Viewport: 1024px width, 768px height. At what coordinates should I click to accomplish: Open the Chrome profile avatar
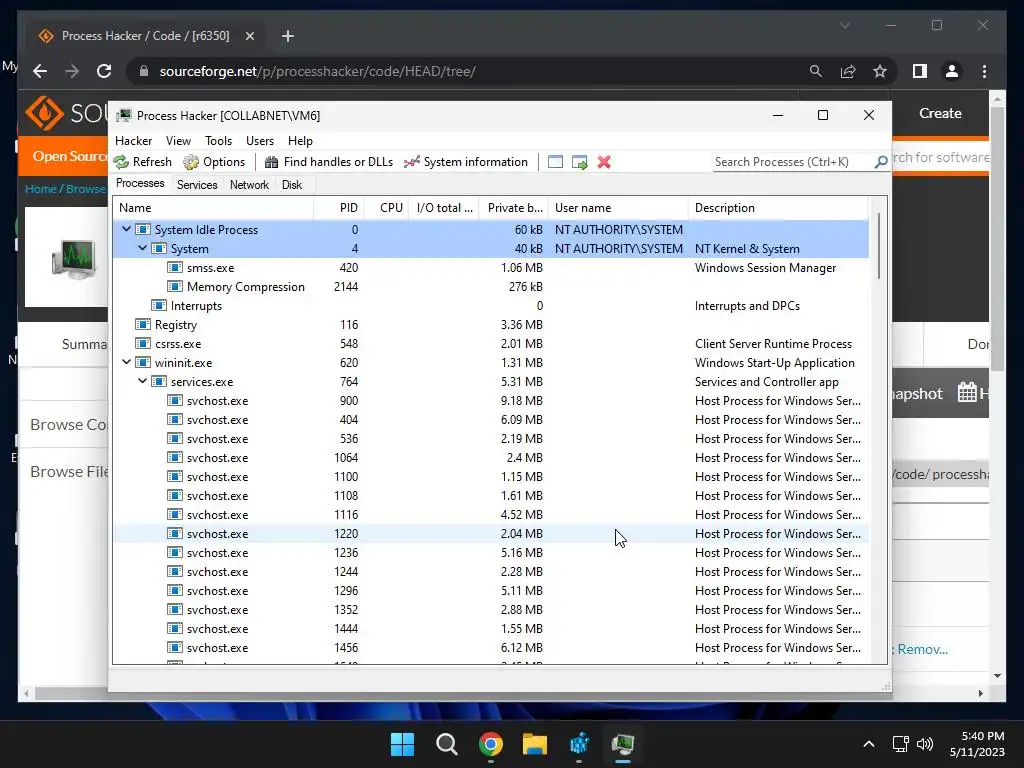pyautogui.click(x=952, y=71)
